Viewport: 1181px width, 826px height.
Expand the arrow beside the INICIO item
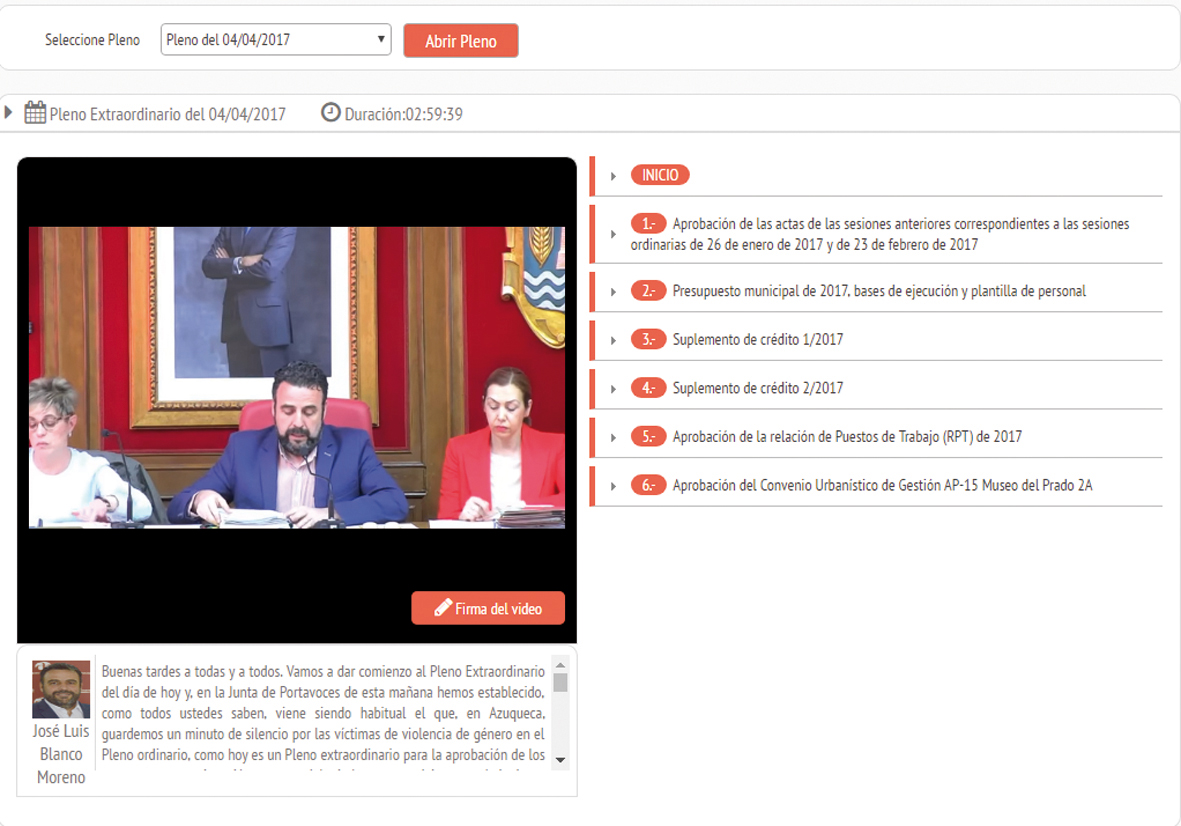(613, 176)
